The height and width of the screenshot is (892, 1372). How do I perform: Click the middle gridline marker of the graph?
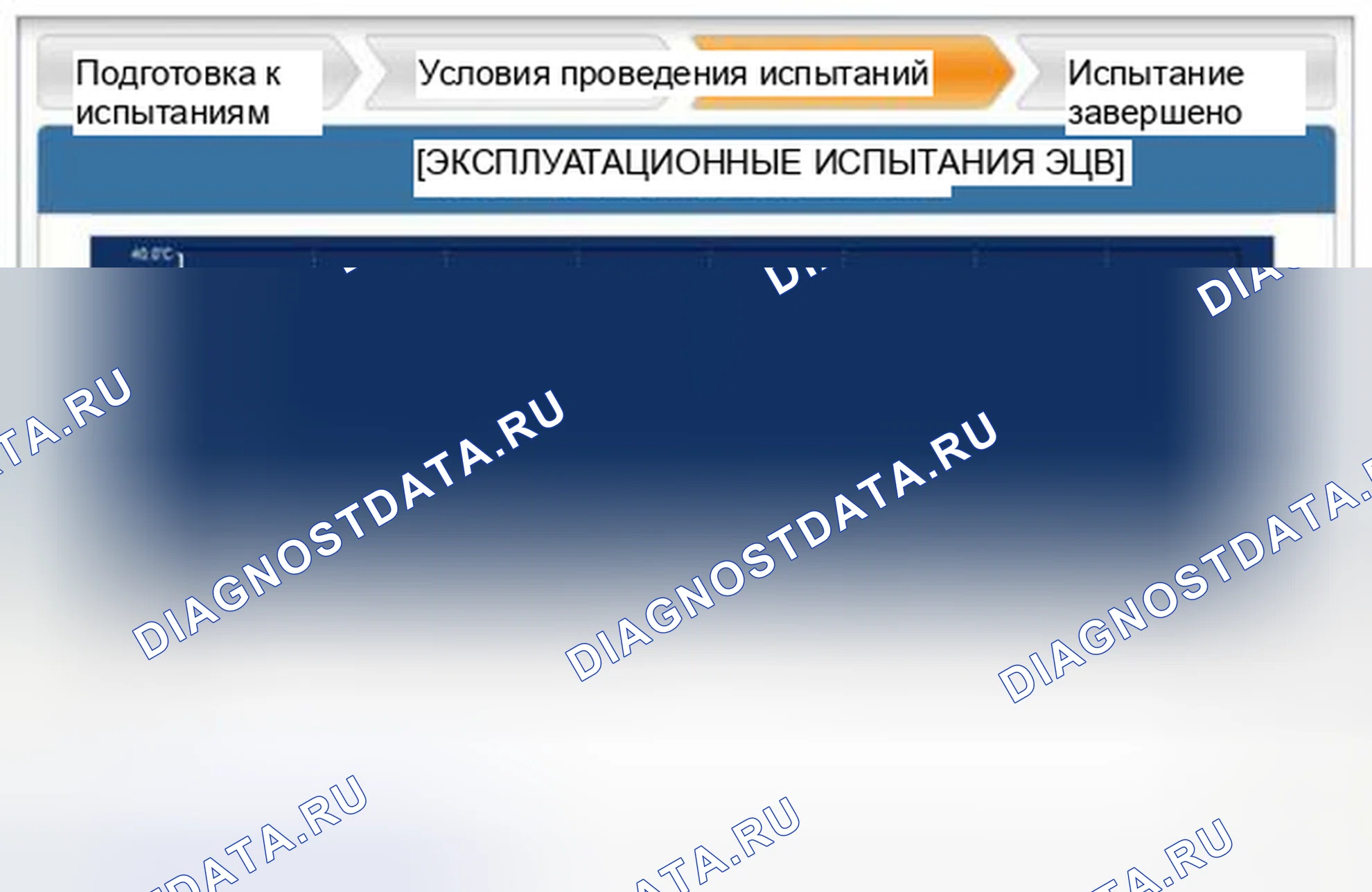pos(710,259)
